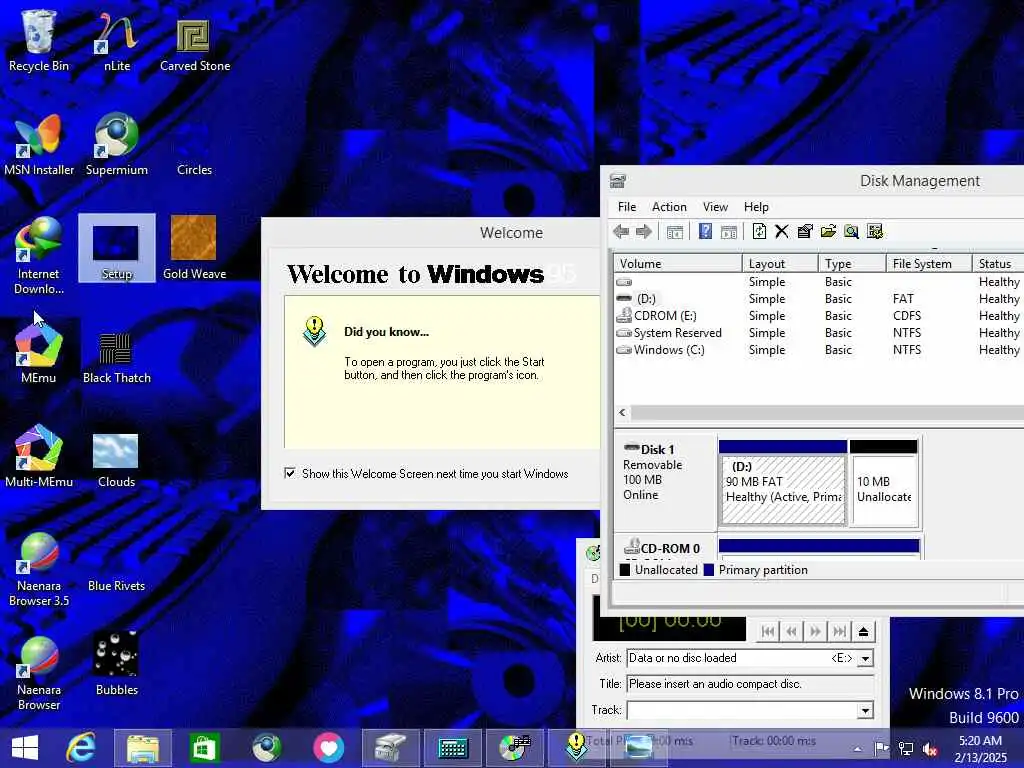Image resolution: width=1024 pixels, height=768 pixels.
Task: Sort by the File System column header
Action: pyautogui.click(x=929, y=264)
